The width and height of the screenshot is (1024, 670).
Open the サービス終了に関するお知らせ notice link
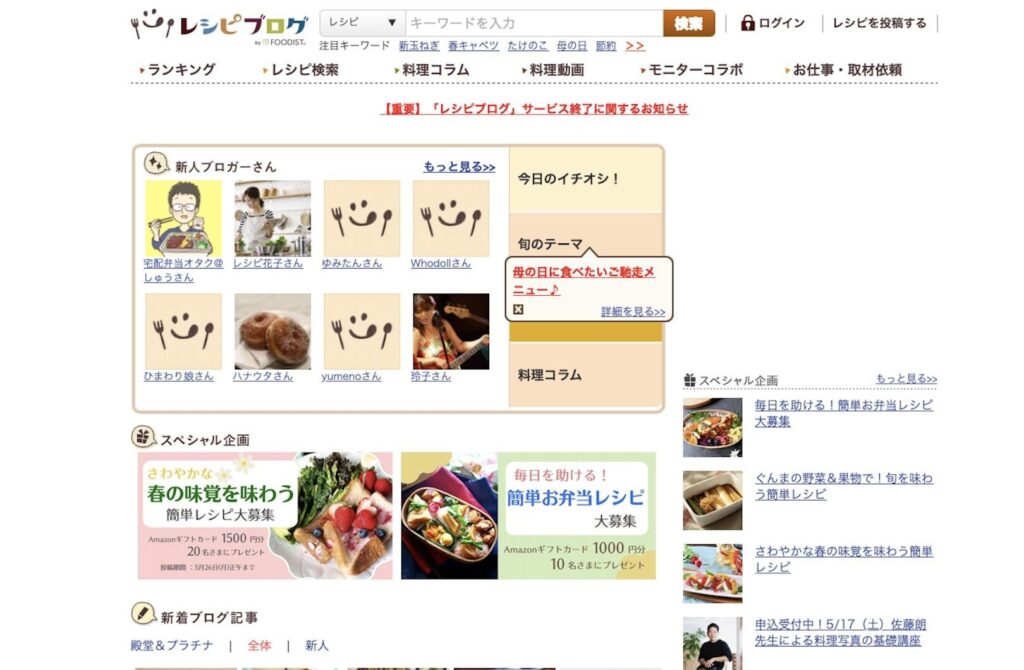click(534, 109)
